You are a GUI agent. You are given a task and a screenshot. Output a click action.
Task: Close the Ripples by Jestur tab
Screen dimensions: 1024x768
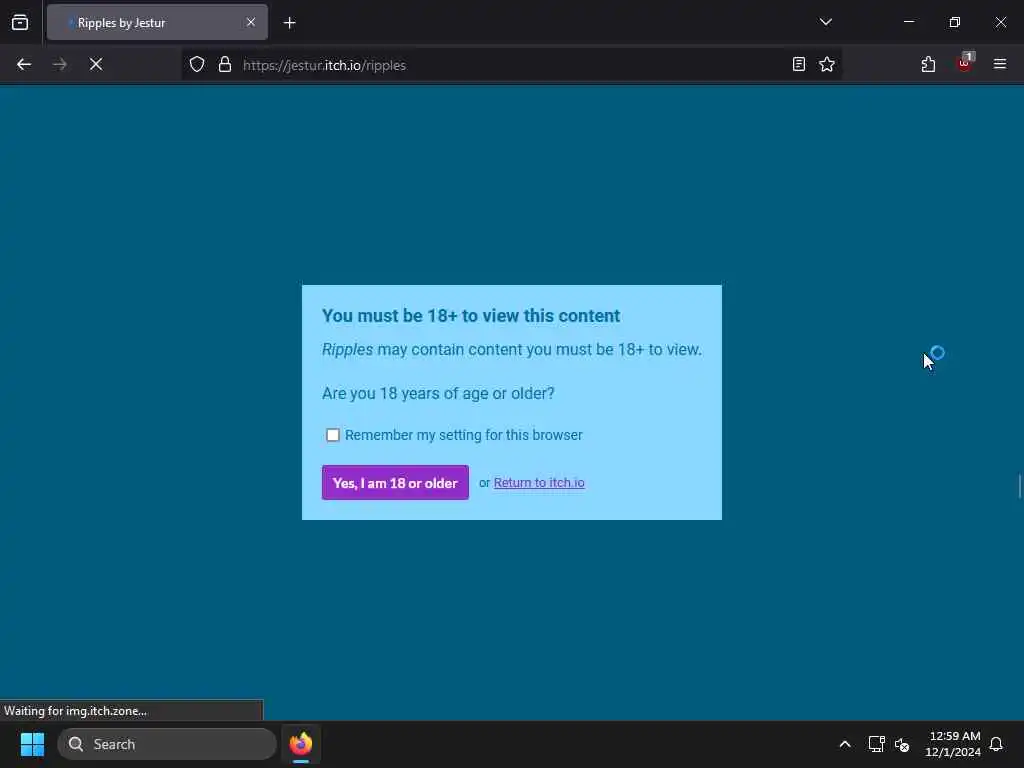251,22
